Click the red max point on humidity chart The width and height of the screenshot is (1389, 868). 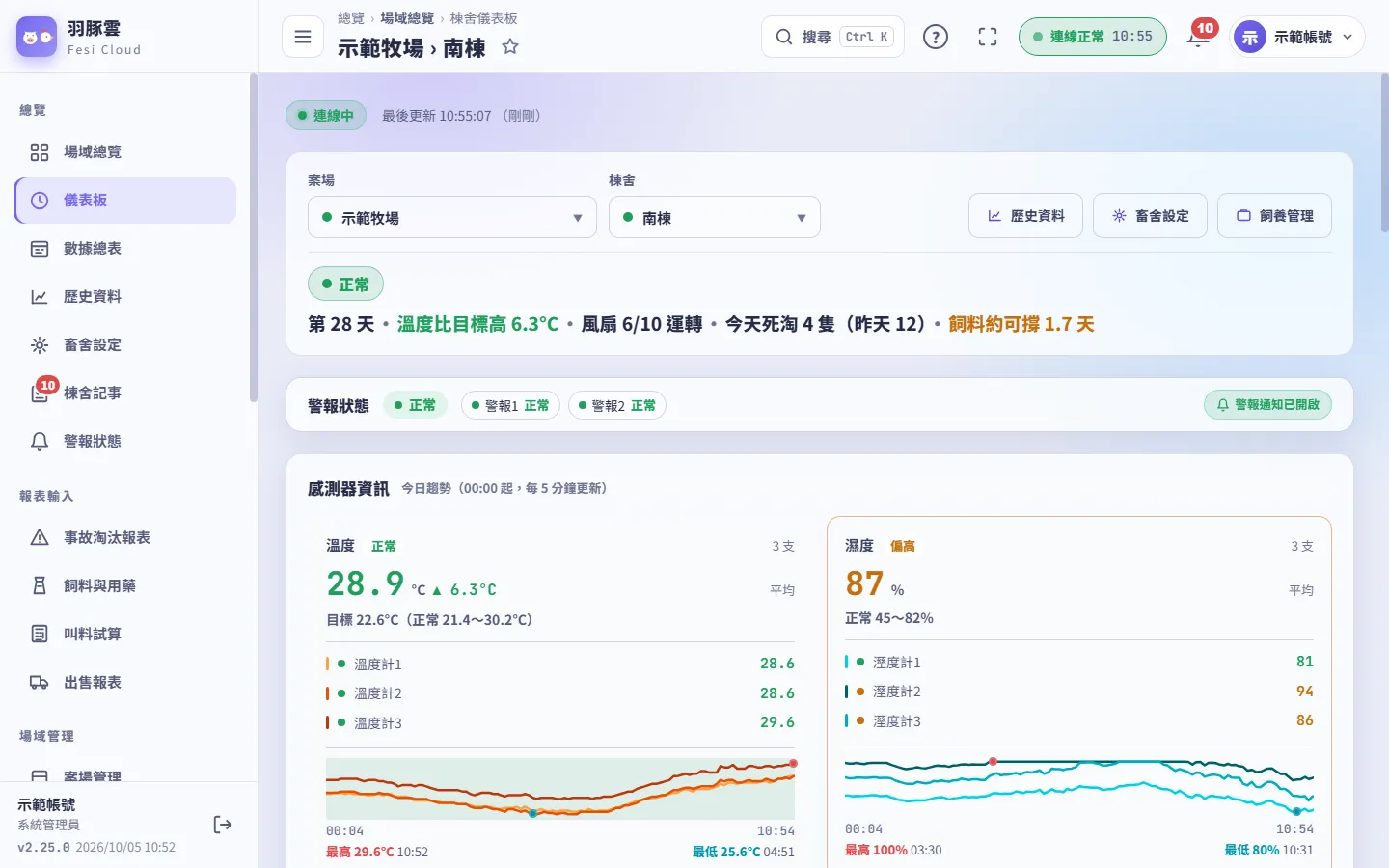tap(993, 762)
